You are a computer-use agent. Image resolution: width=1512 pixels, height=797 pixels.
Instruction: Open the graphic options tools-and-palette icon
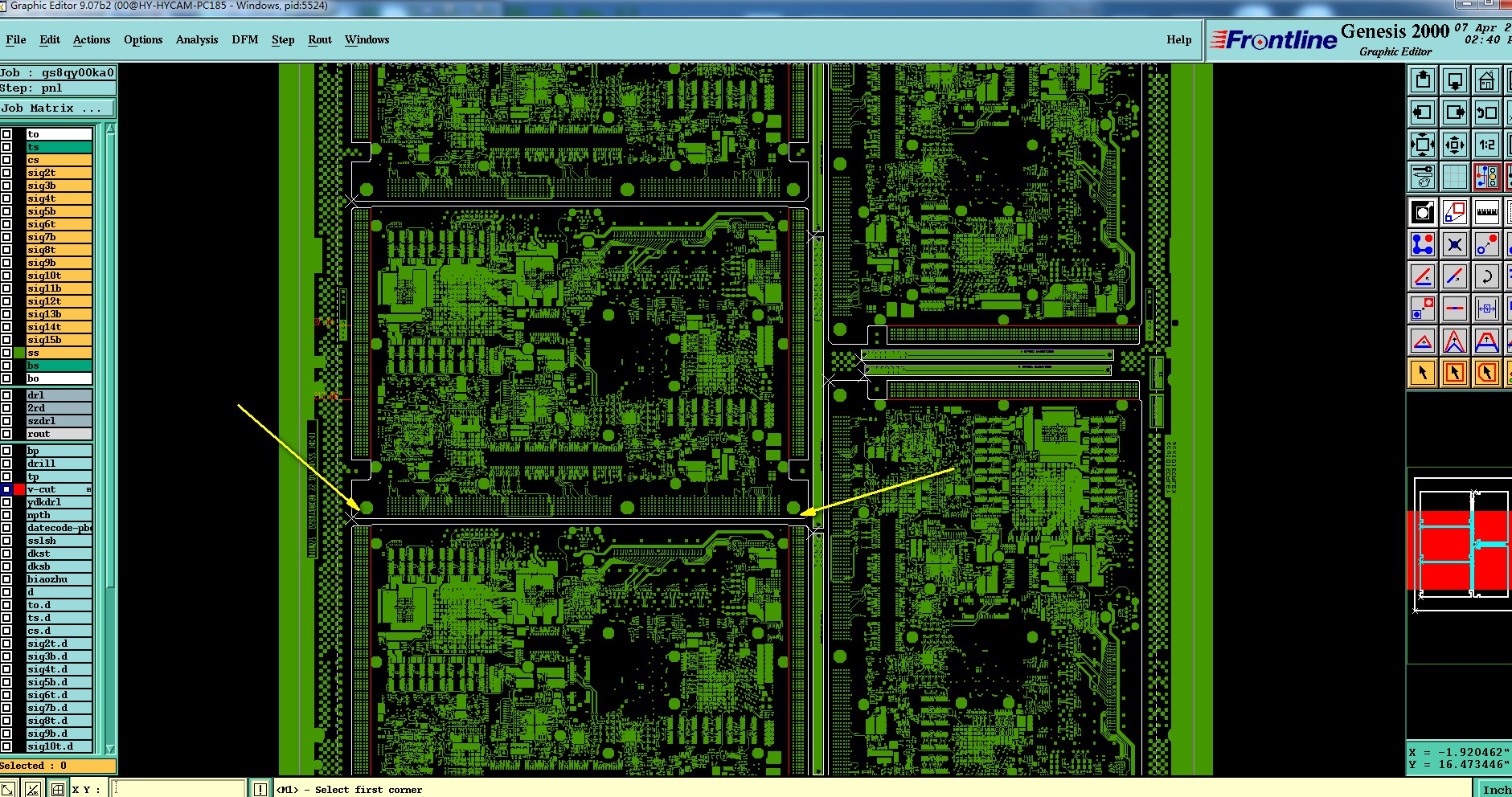point(1423,176)
